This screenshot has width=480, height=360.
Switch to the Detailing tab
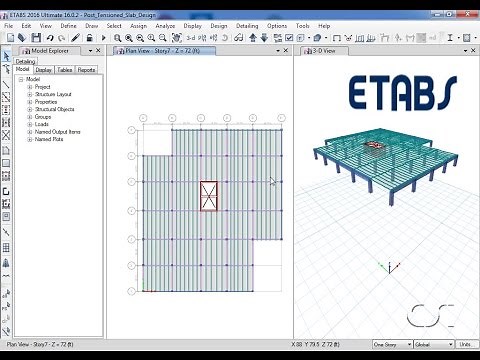[25, 61]
